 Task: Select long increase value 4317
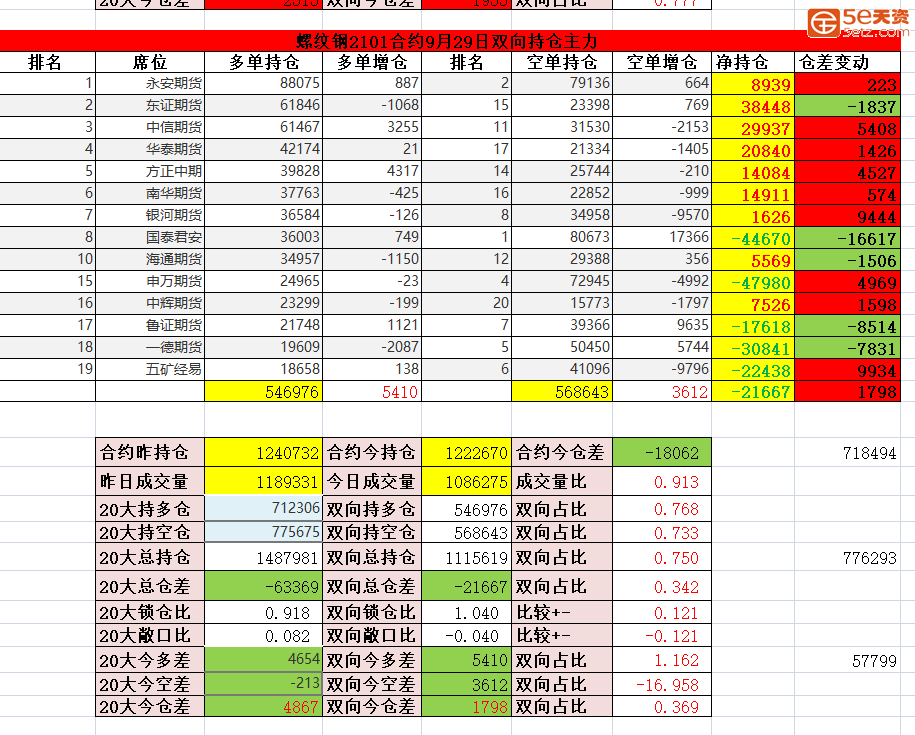(372, 172)
